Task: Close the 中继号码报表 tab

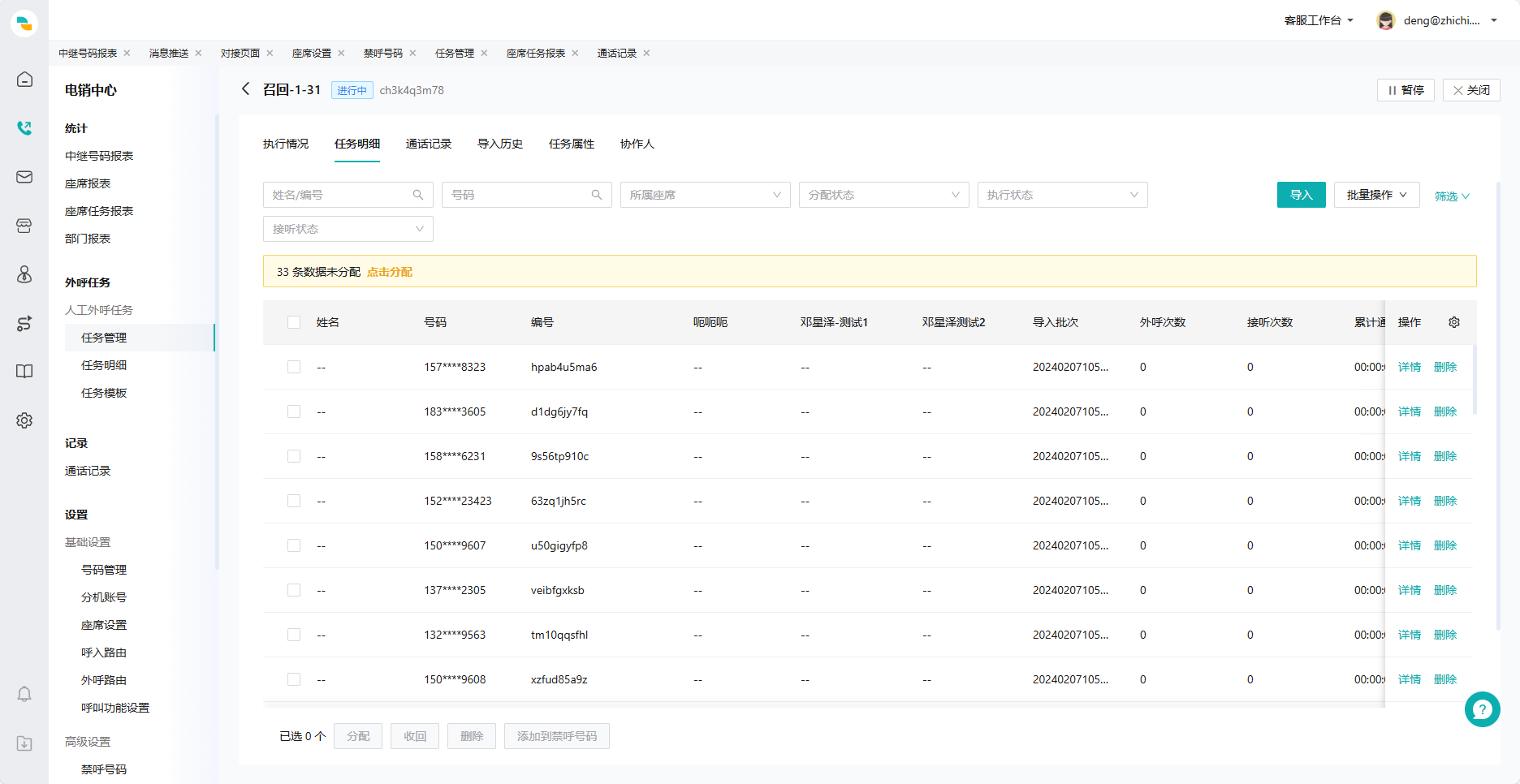Action: 127,53
